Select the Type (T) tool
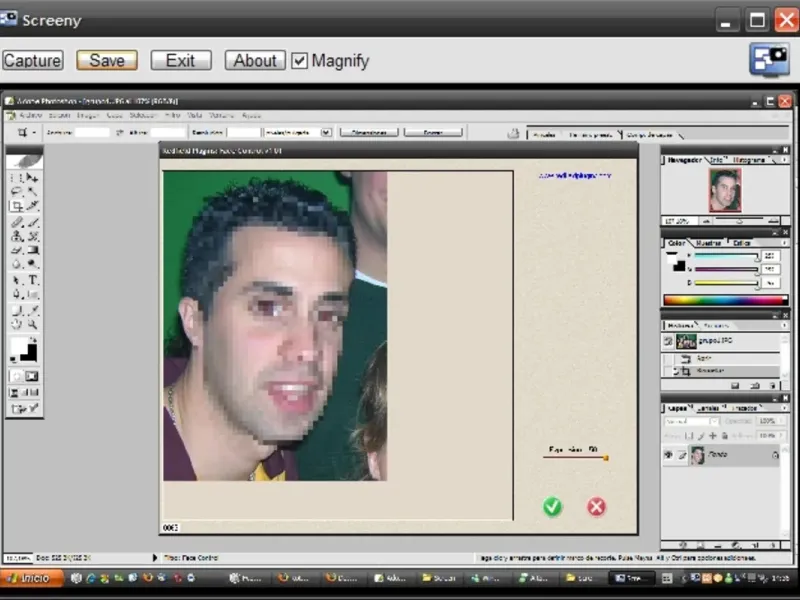The image size is (800, 600). click(32, 281)
